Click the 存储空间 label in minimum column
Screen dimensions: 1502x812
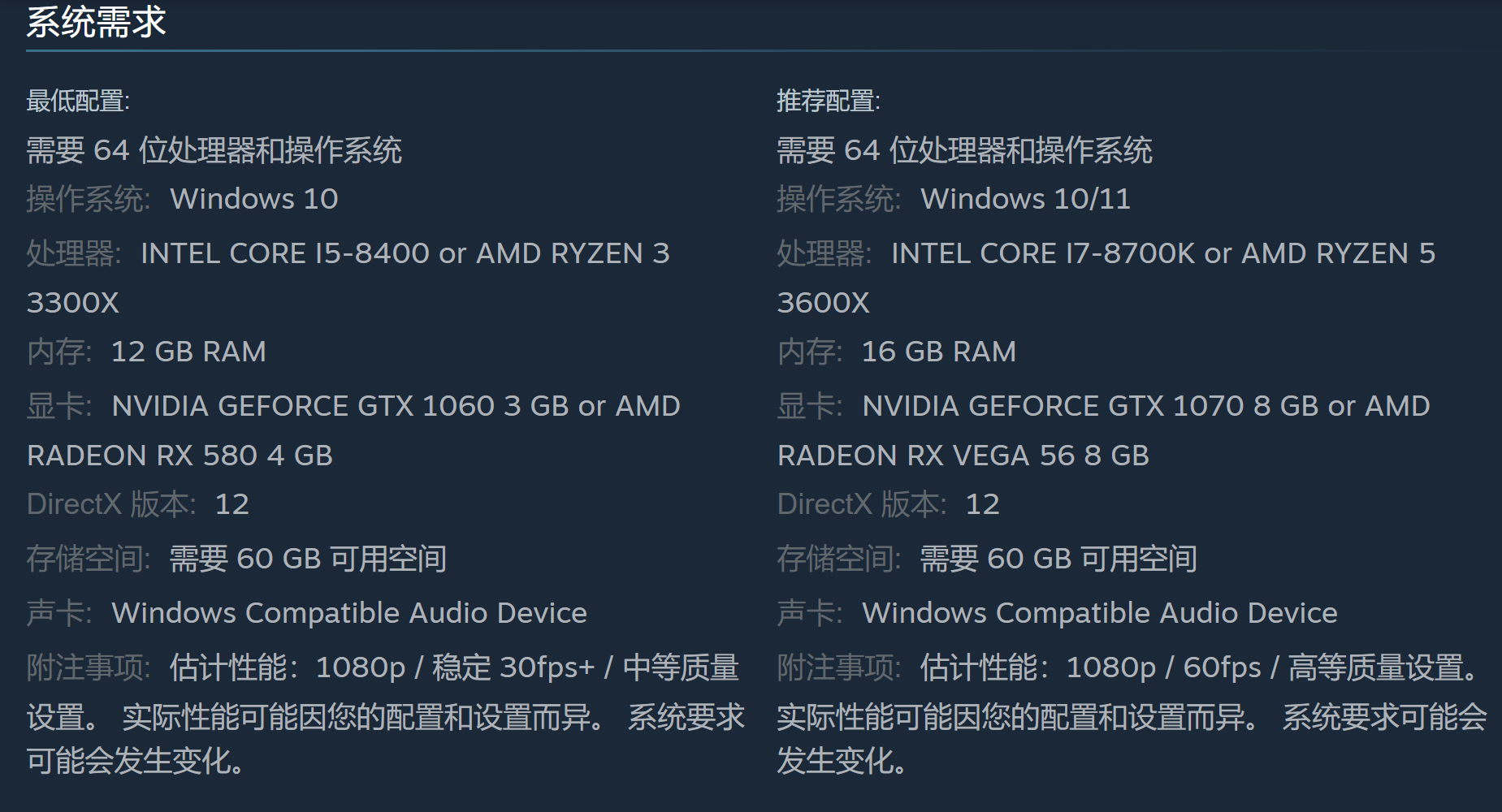click(88, 559)
